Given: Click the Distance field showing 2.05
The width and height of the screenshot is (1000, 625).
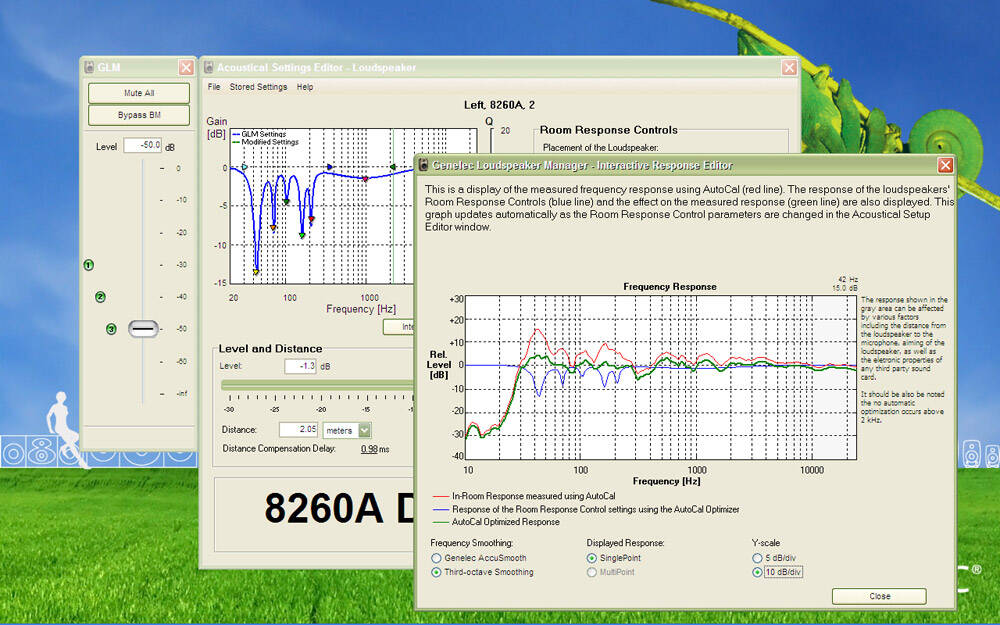Looking at the screenshot, I should (x=298, y=429).
